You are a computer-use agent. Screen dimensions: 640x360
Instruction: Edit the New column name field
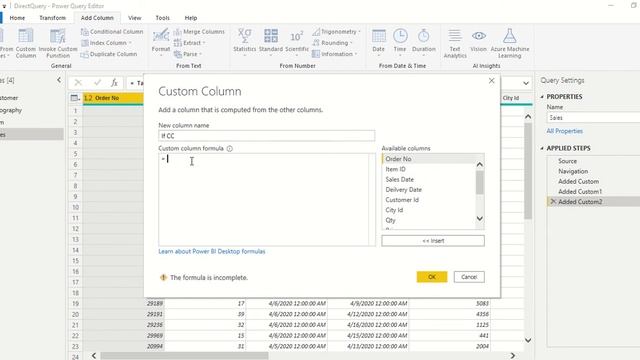[x=267, y=136]
